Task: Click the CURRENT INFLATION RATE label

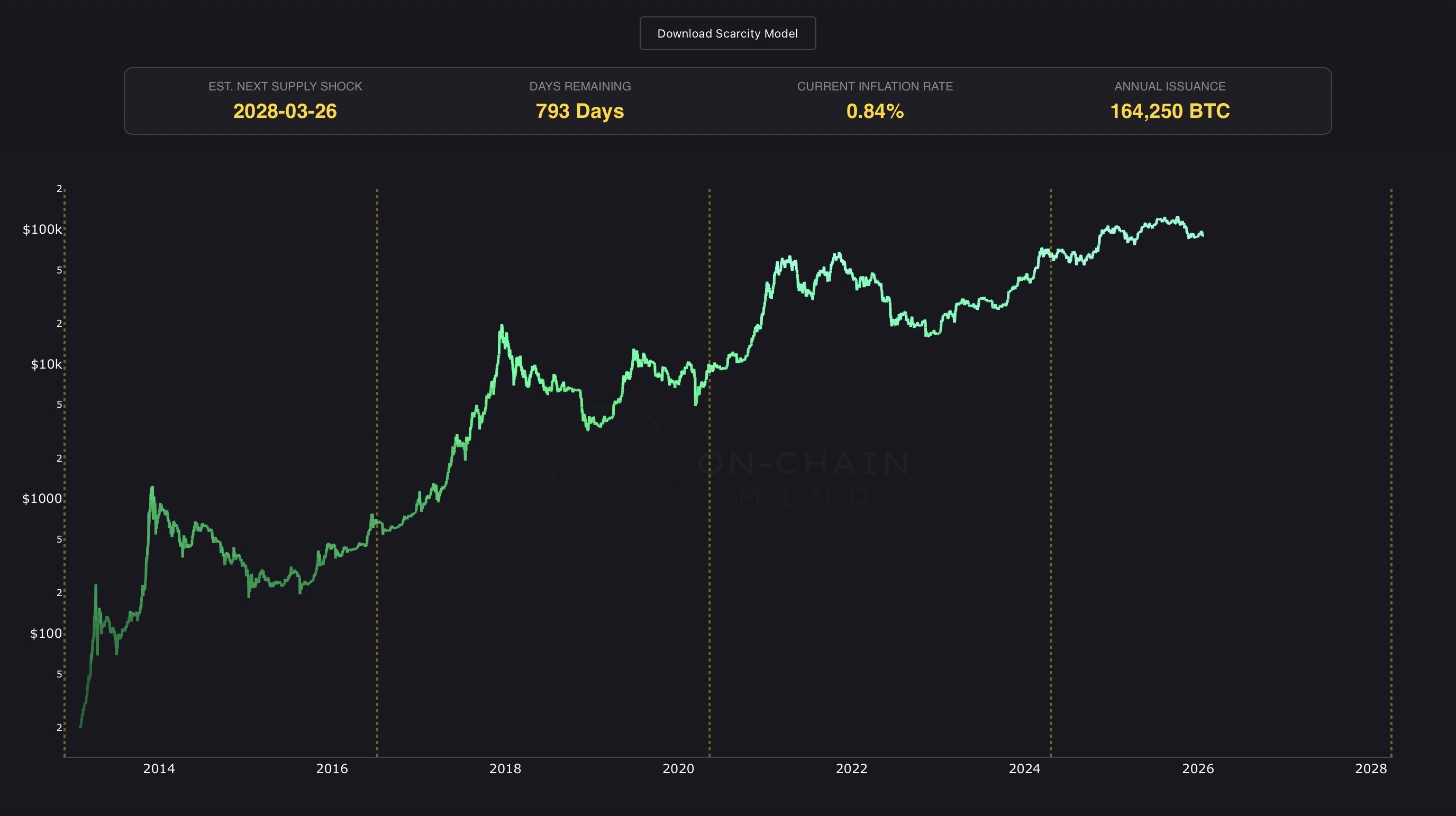Action: point(875,86)
